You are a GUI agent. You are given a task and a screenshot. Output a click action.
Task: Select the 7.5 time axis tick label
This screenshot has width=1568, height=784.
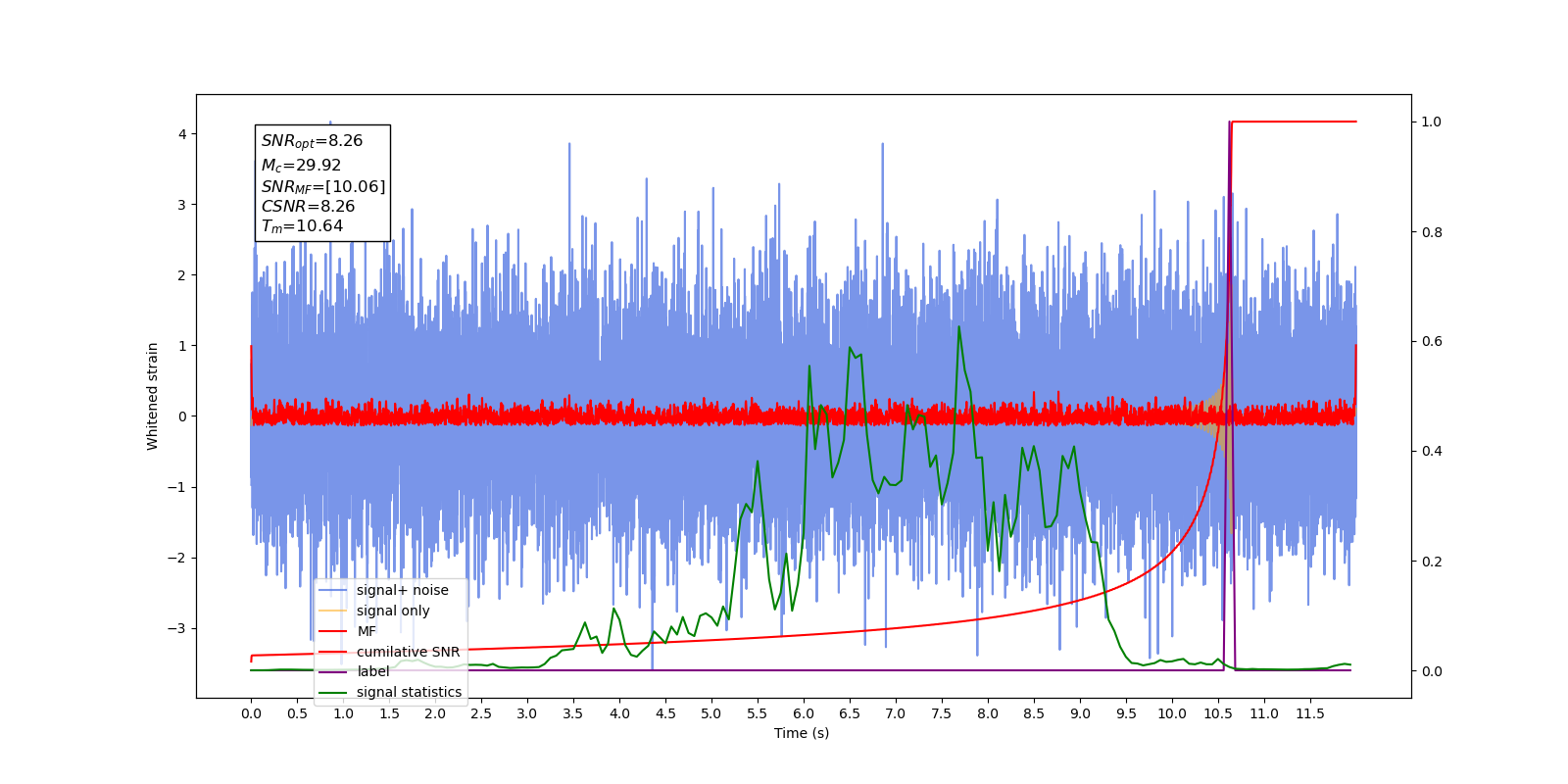[942, 713]
